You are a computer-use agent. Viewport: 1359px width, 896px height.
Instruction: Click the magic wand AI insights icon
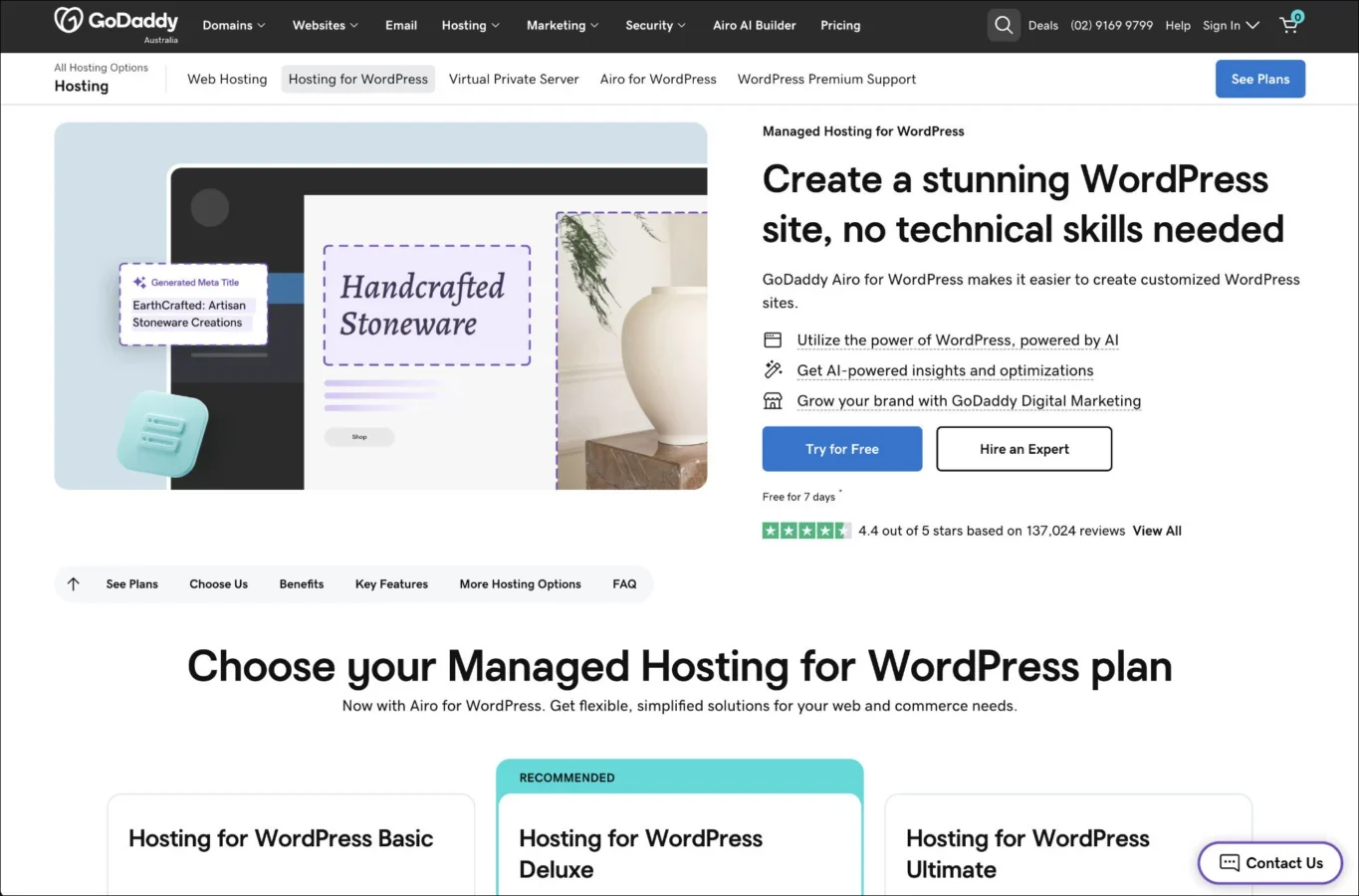pos(773,370)
